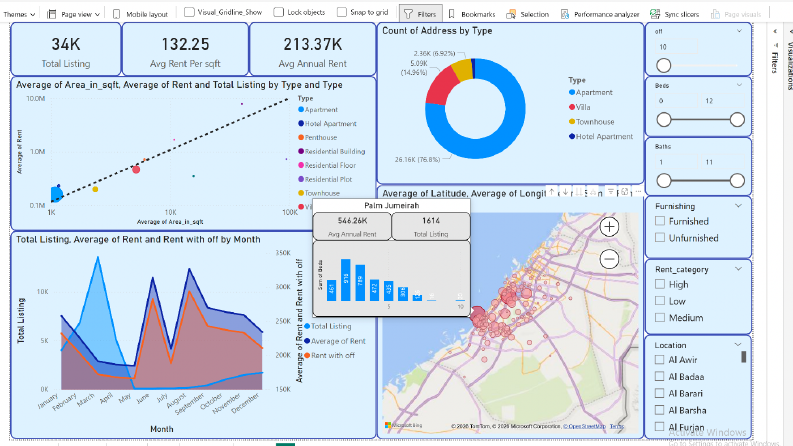Image resolution: width=793 pixels, height=446 pixels.
Task: Expand all down one level on map visual
Action: [x=594, y=192]
